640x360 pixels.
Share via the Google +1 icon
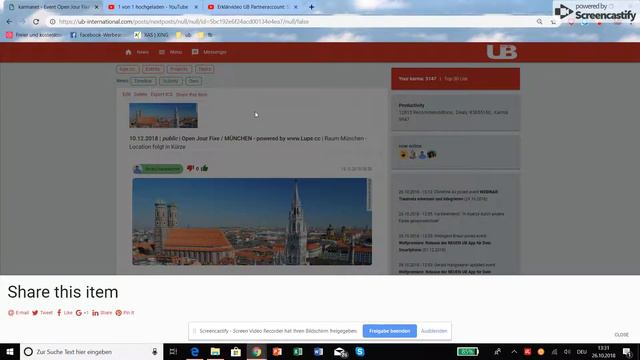[82, 313]
